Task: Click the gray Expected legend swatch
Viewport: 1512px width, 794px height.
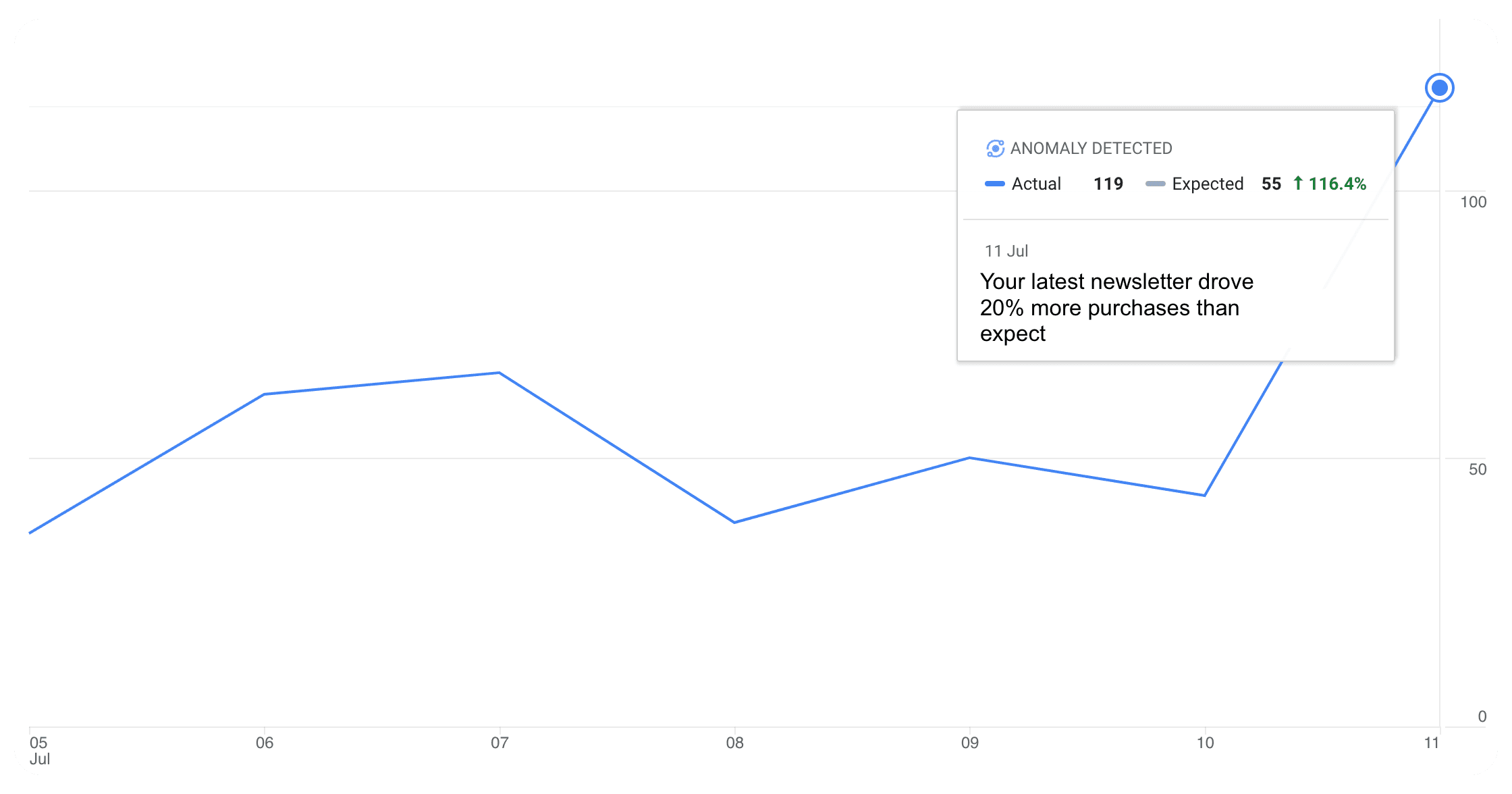Action: 1155,184
